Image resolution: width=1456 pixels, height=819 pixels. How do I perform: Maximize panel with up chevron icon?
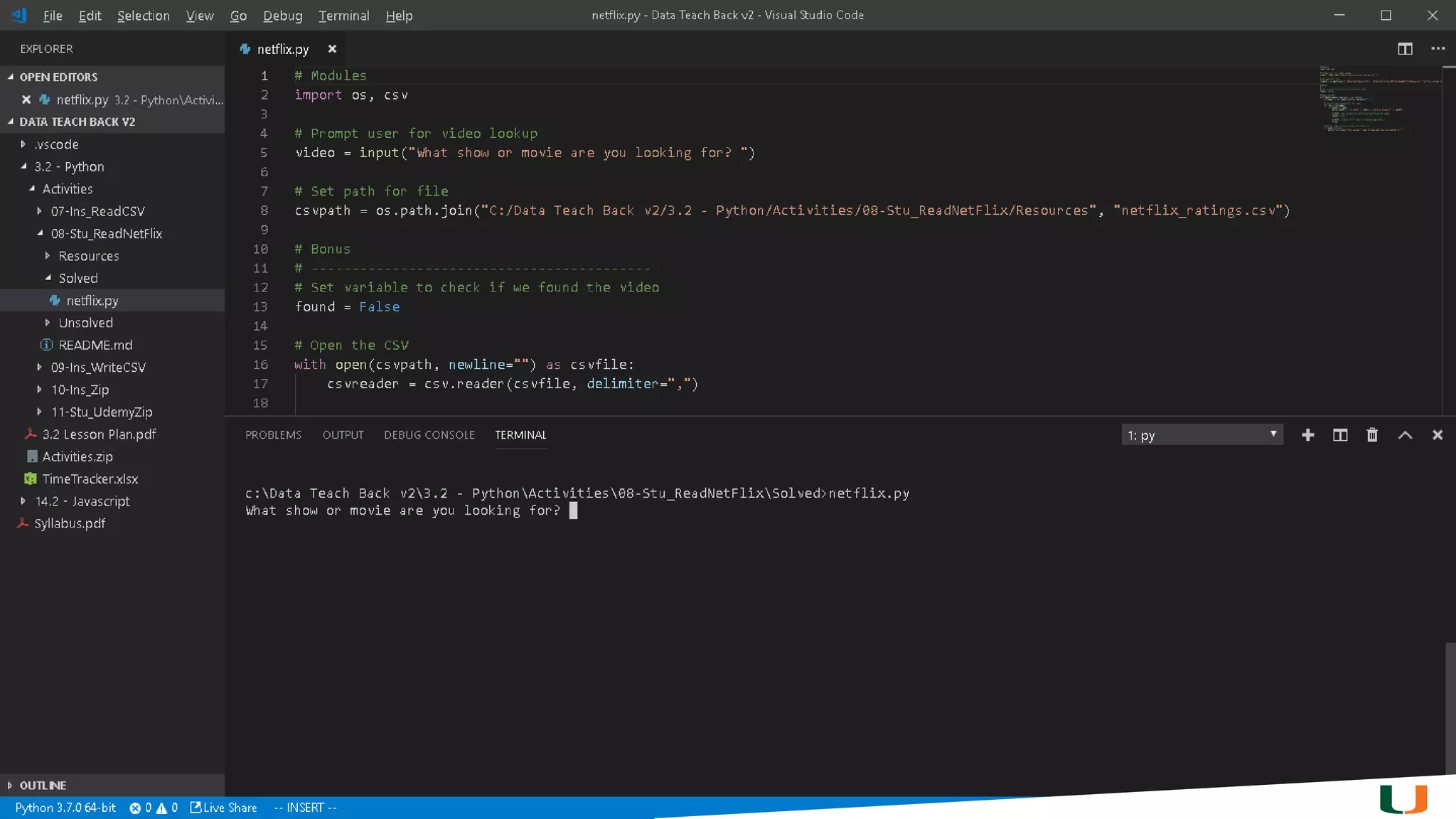click(1405, 435)
